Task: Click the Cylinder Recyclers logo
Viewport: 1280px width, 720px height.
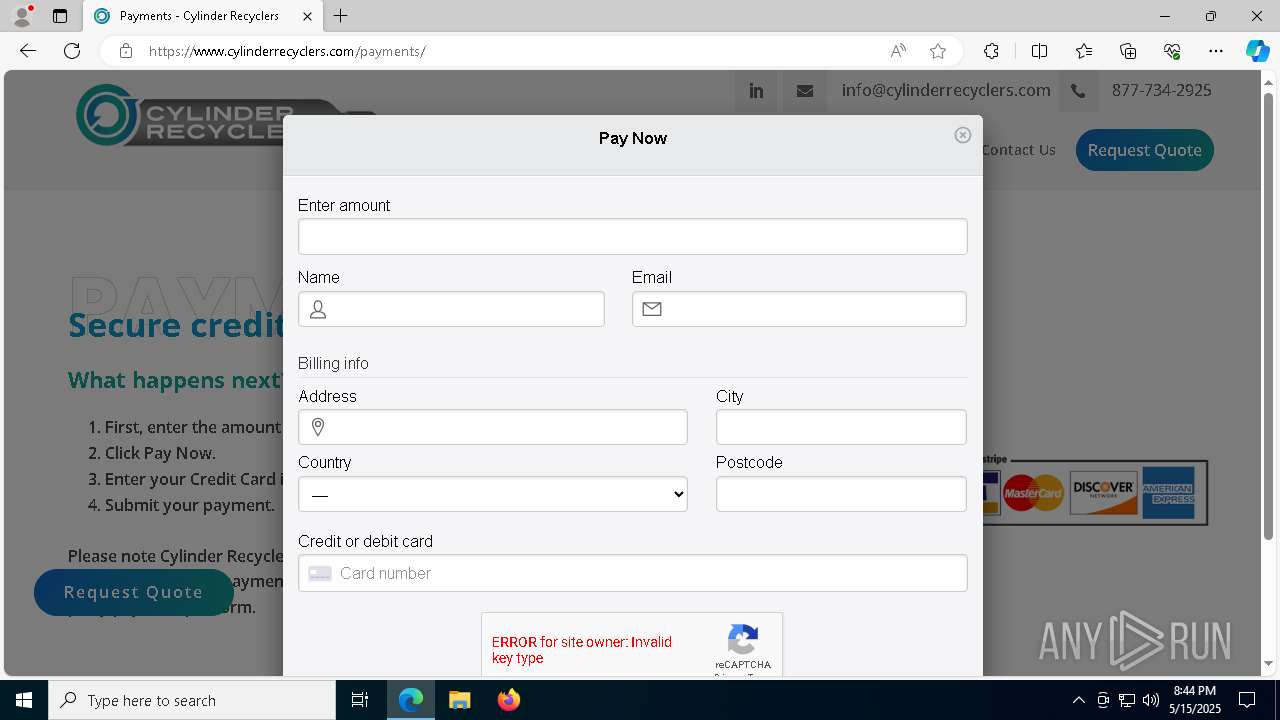Action: point(180,115)
